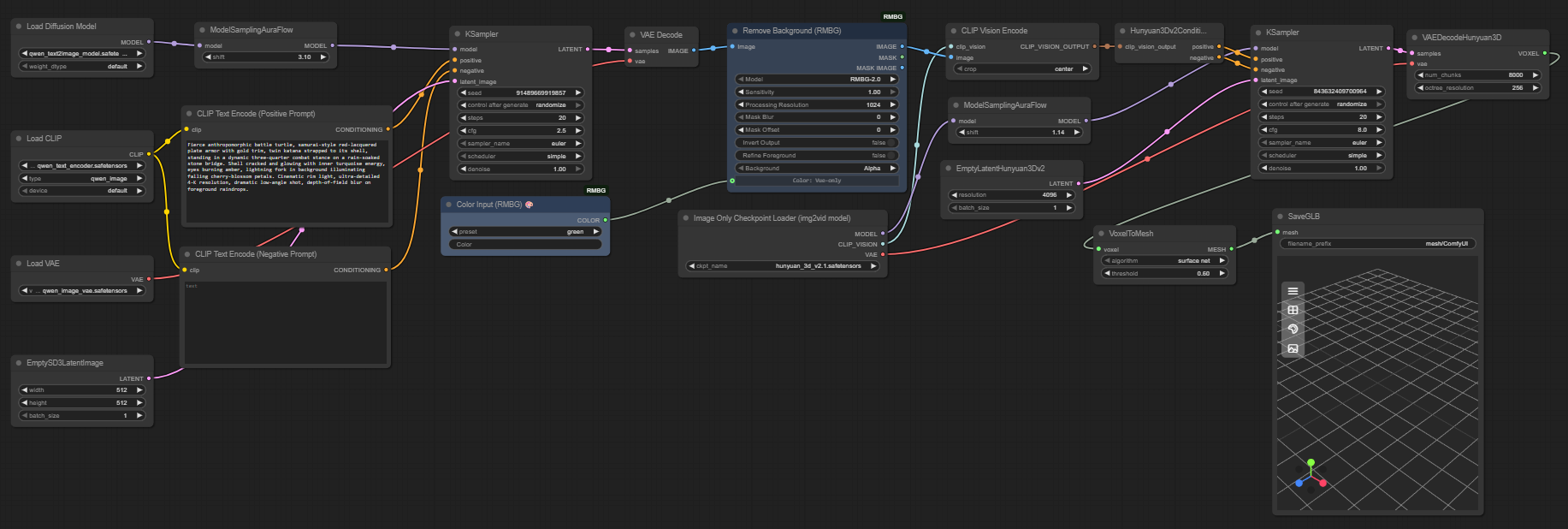Click the positive prompt text box
The width and height of the screenshot is (1568, 529).
(286, 180)
